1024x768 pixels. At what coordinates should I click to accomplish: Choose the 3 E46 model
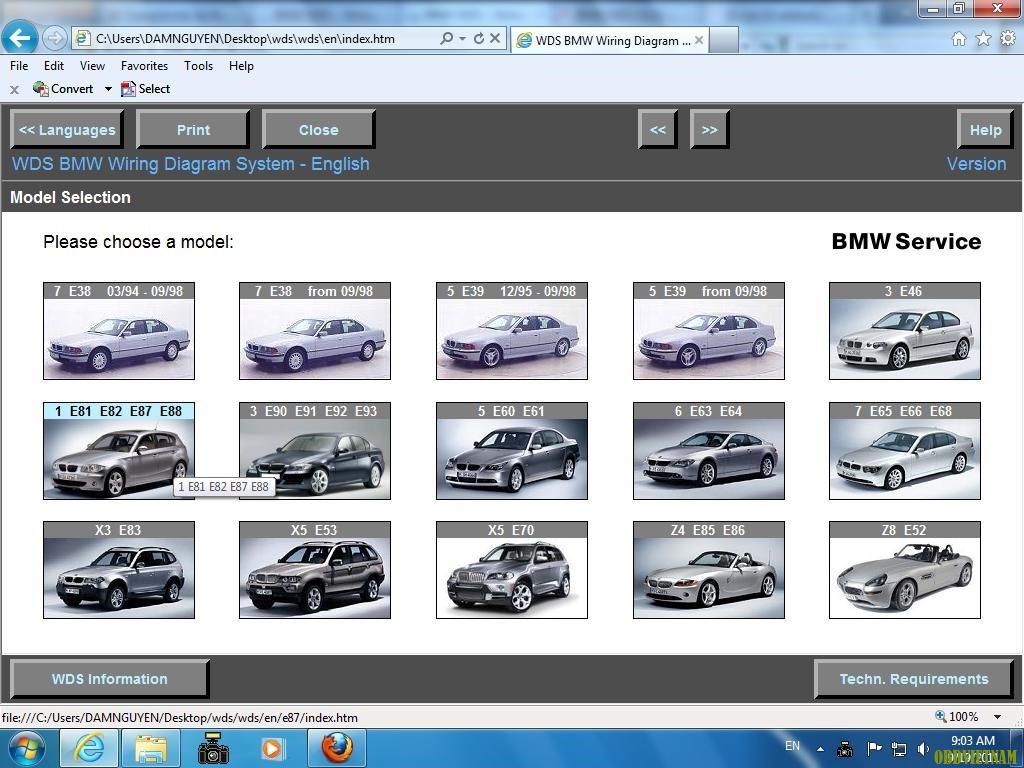(904, 330)
